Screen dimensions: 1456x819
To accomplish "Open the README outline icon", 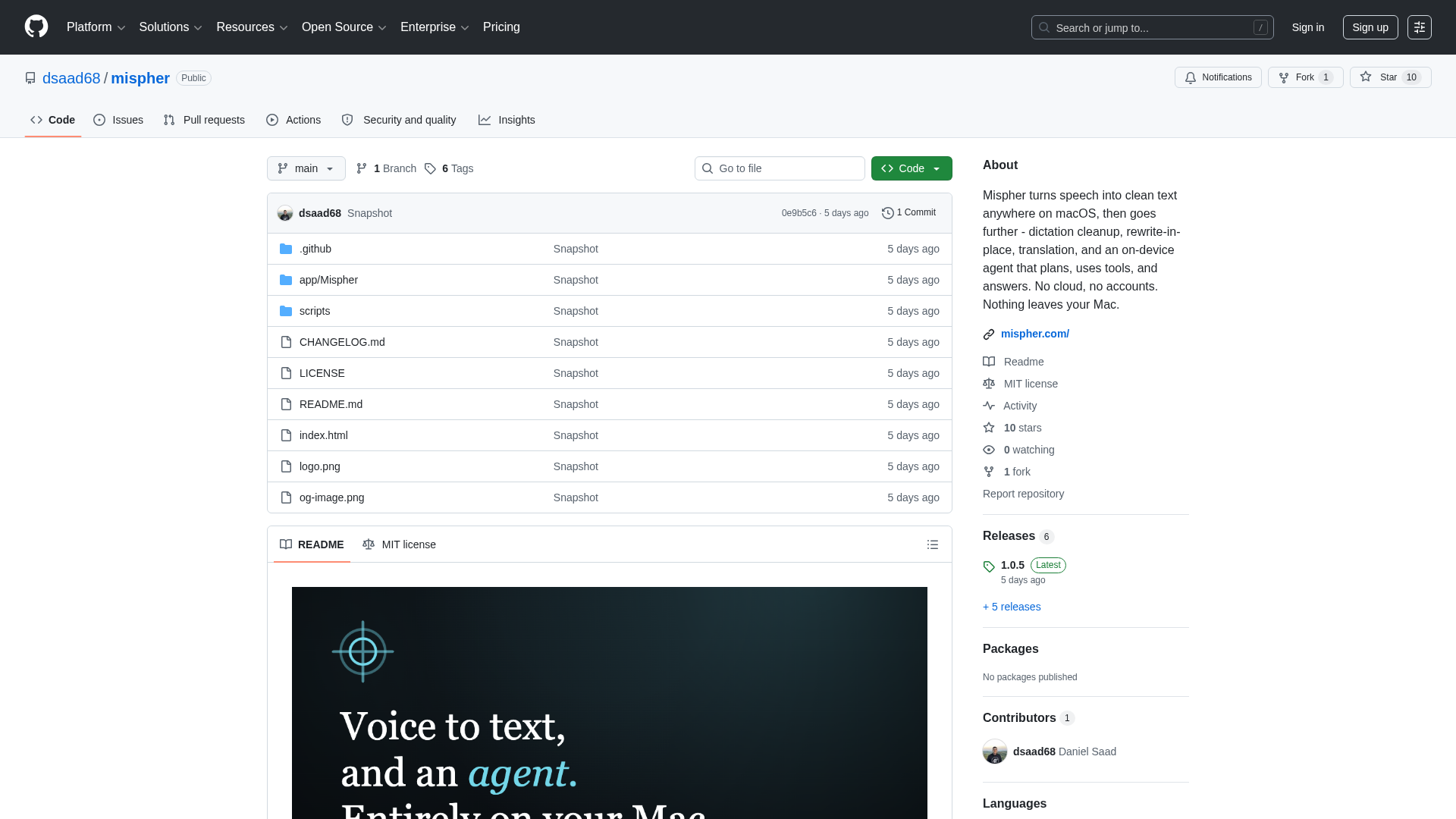I will click(933, 544).
